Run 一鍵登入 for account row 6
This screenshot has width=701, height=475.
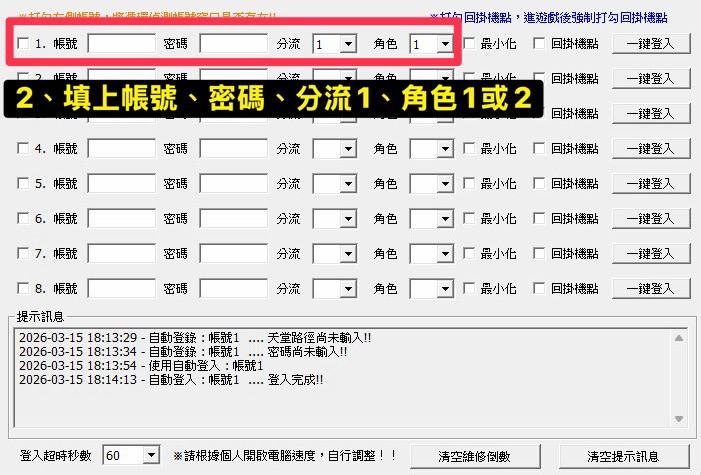[x=651, y=219]
